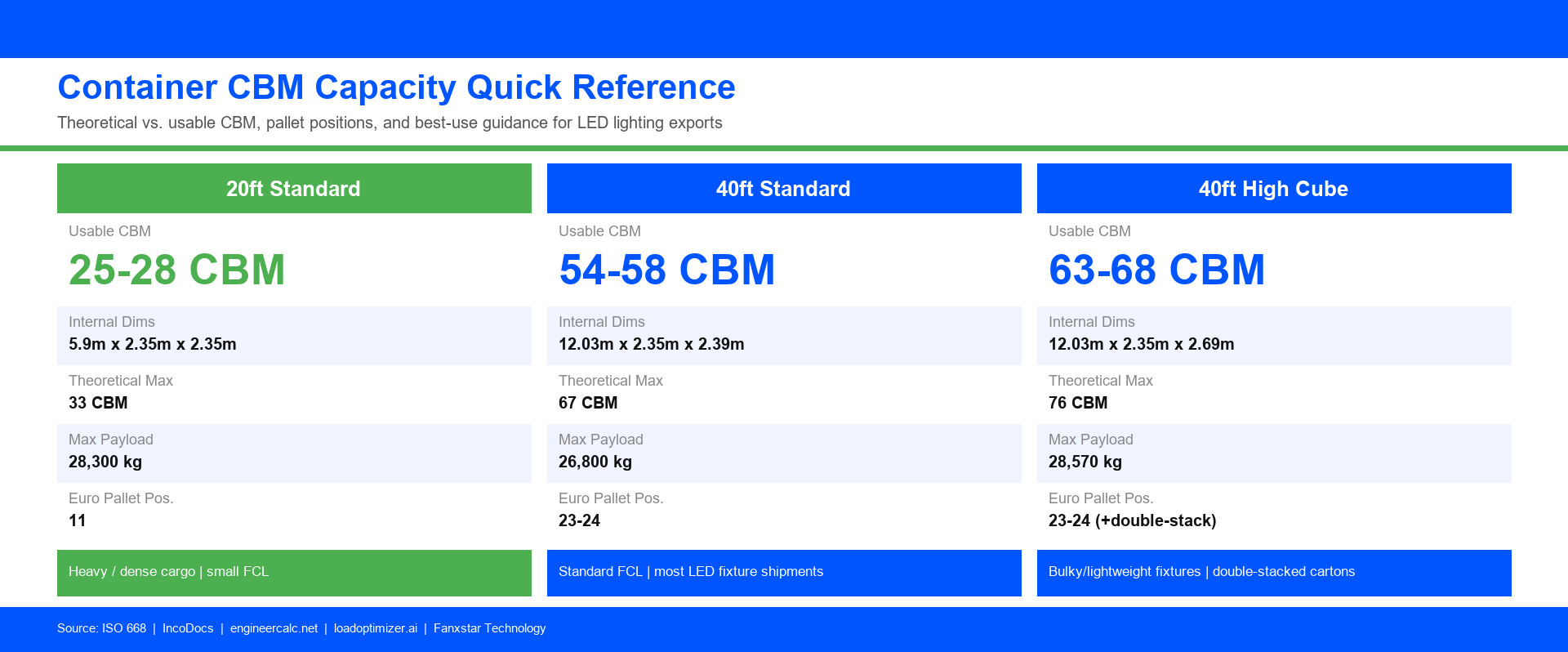The image size is (1568, 652).
Task: Click the 25-28 CBM usable value
Action: point(176,270)
